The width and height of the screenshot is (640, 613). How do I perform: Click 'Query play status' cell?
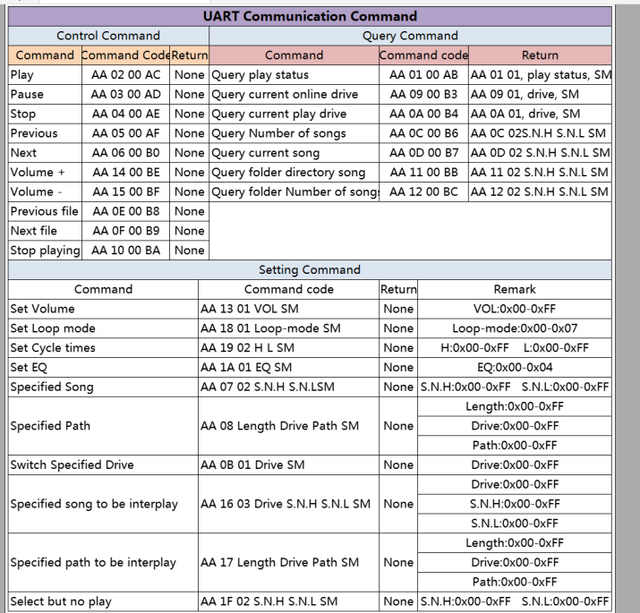click(294, 75)
